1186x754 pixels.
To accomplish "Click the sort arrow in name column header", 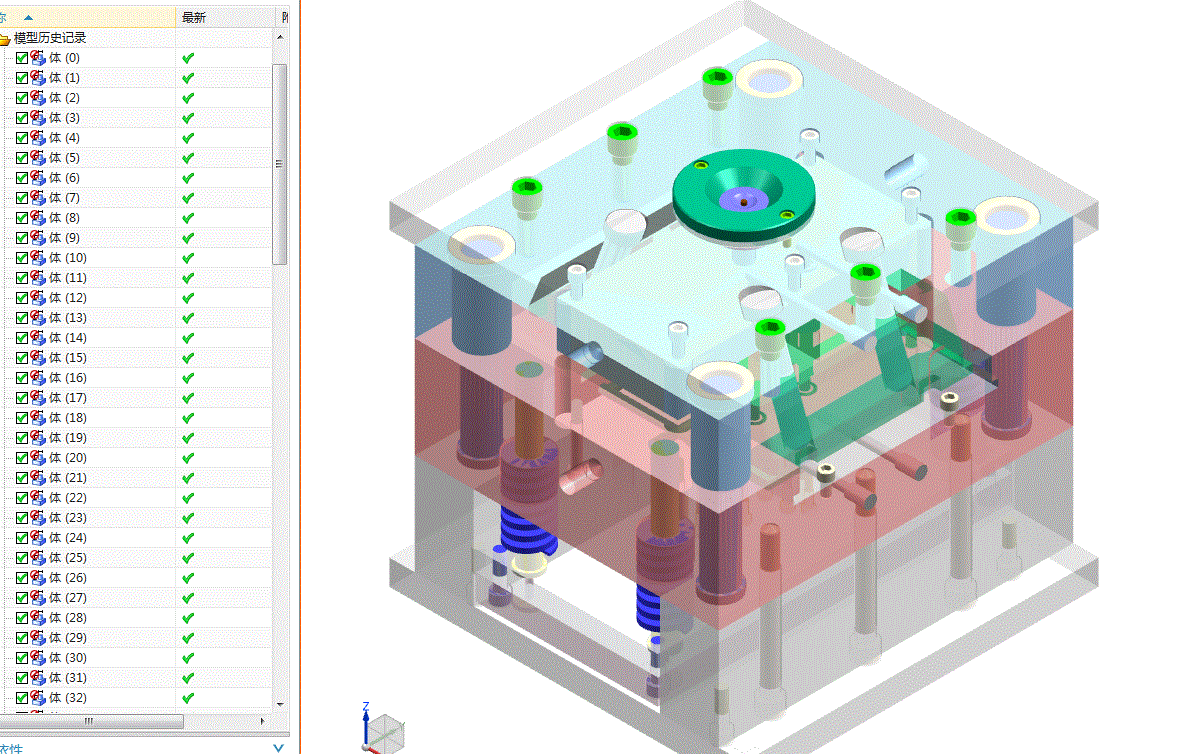I will (x=29, y=17).
